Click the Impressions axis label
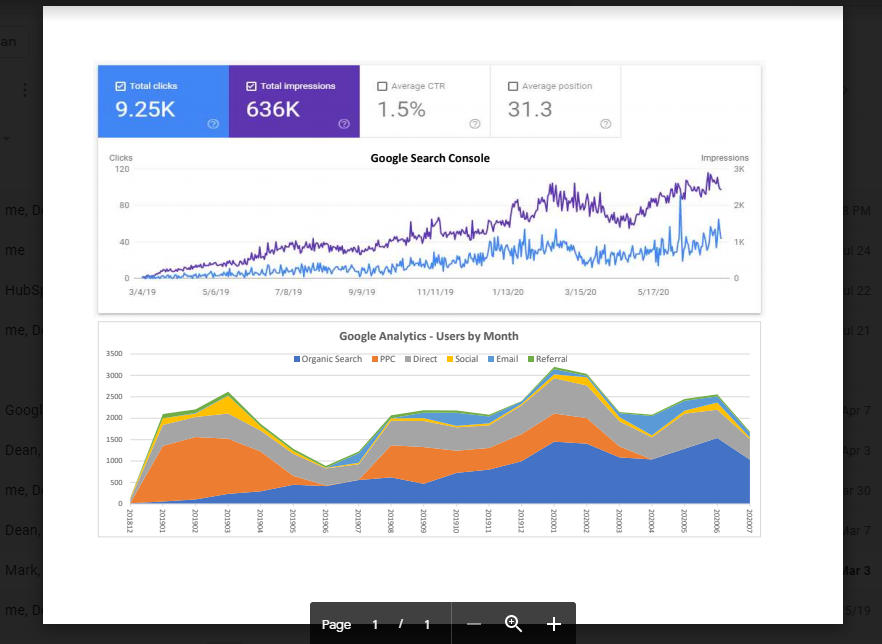 coord(724,157)
